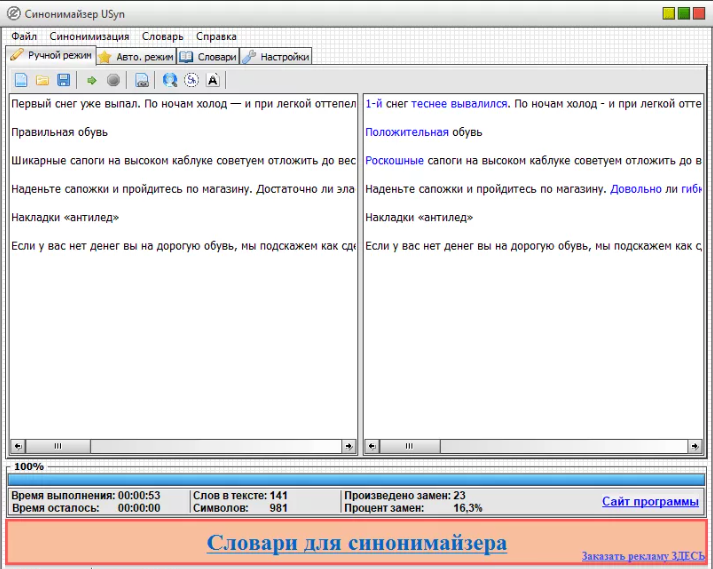Open the Синонимизация menu
The width and height of the screenshot is (713, 569).
[90, 36]
